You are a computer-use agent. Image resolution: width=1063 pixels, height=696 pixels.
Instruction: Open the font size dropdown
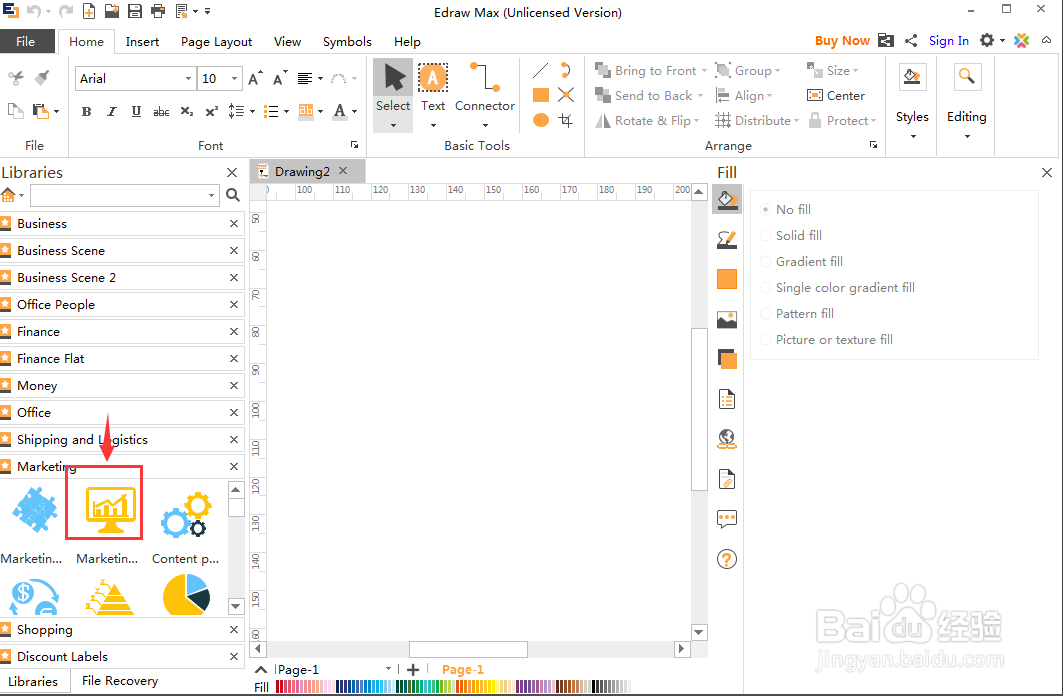click(235, 79)
